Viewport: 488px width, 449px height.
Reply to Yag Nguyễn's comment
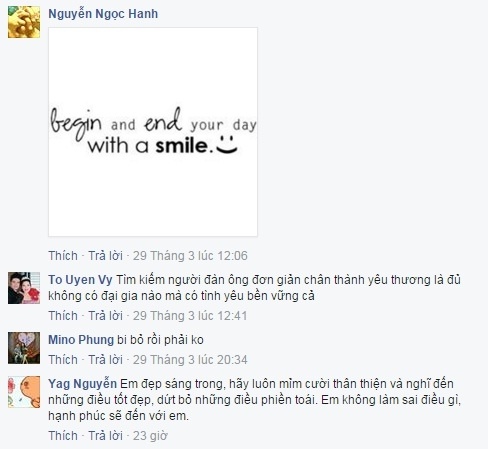(105, 436)
